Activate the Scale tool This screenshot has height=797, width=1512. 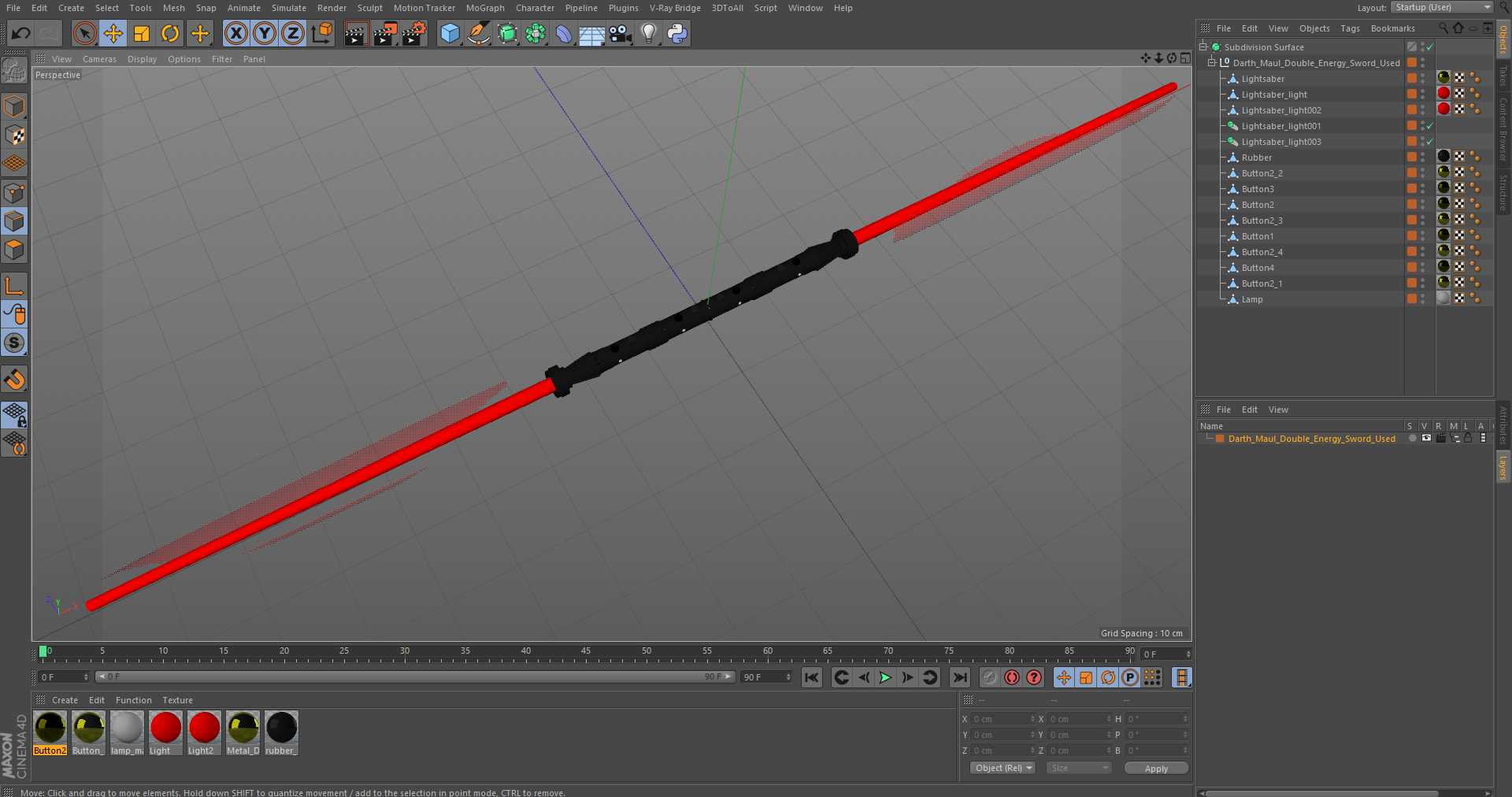(142, 33)
